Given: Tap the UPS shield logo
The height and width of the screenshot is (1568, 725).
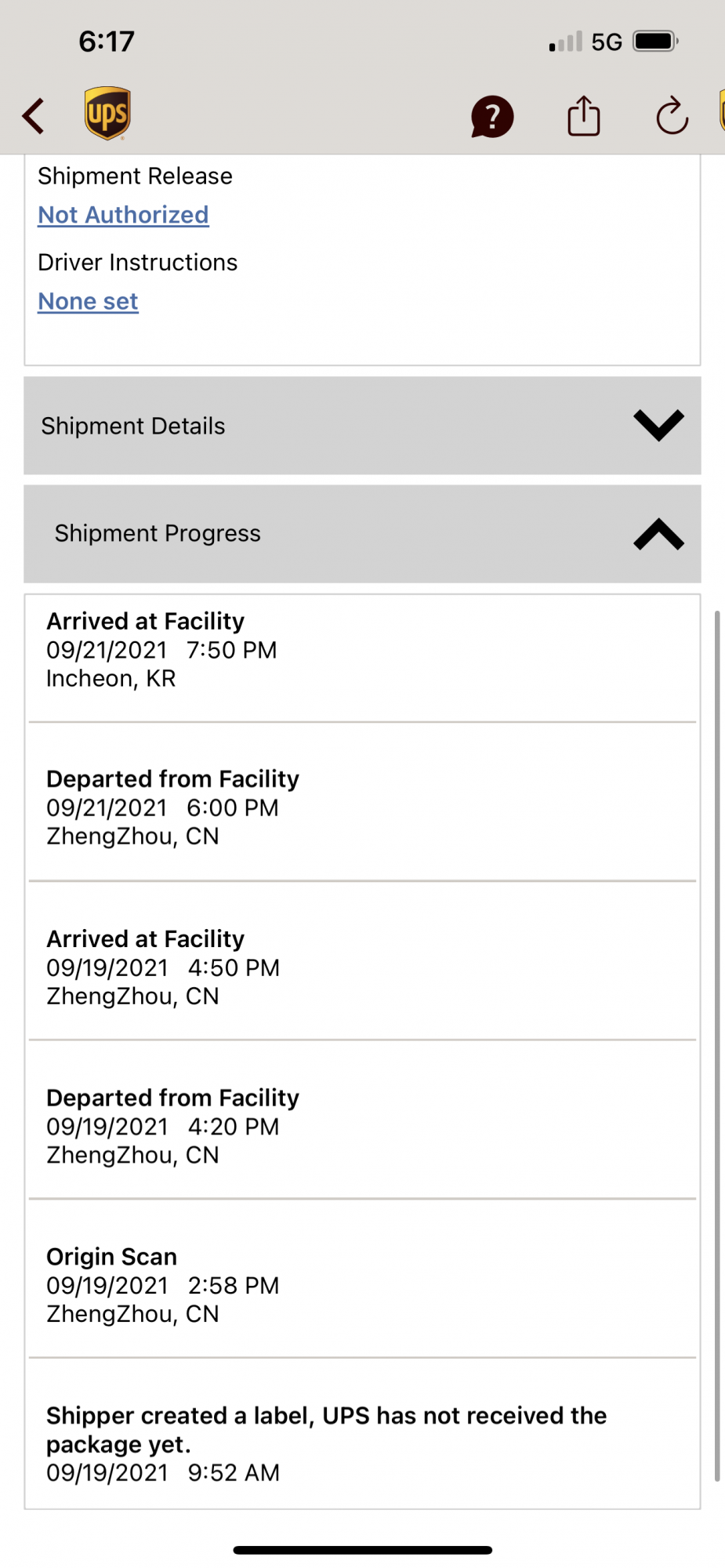Looking at the screenshot, I should pyautogui.click(x=107, y=114).
